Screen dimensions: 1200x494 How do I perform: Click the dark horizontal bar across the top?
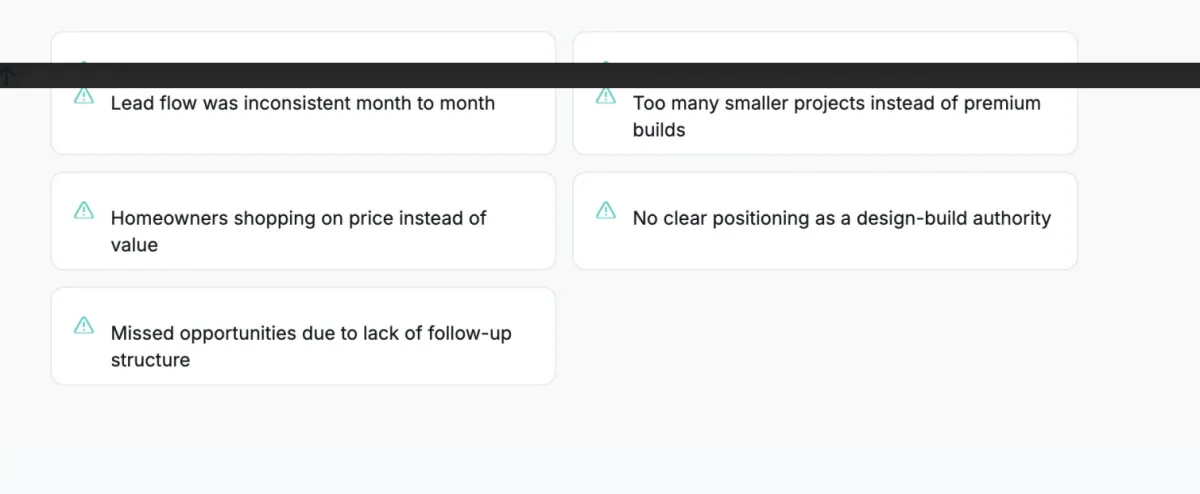pyautogui.click(x=600, y=75)
